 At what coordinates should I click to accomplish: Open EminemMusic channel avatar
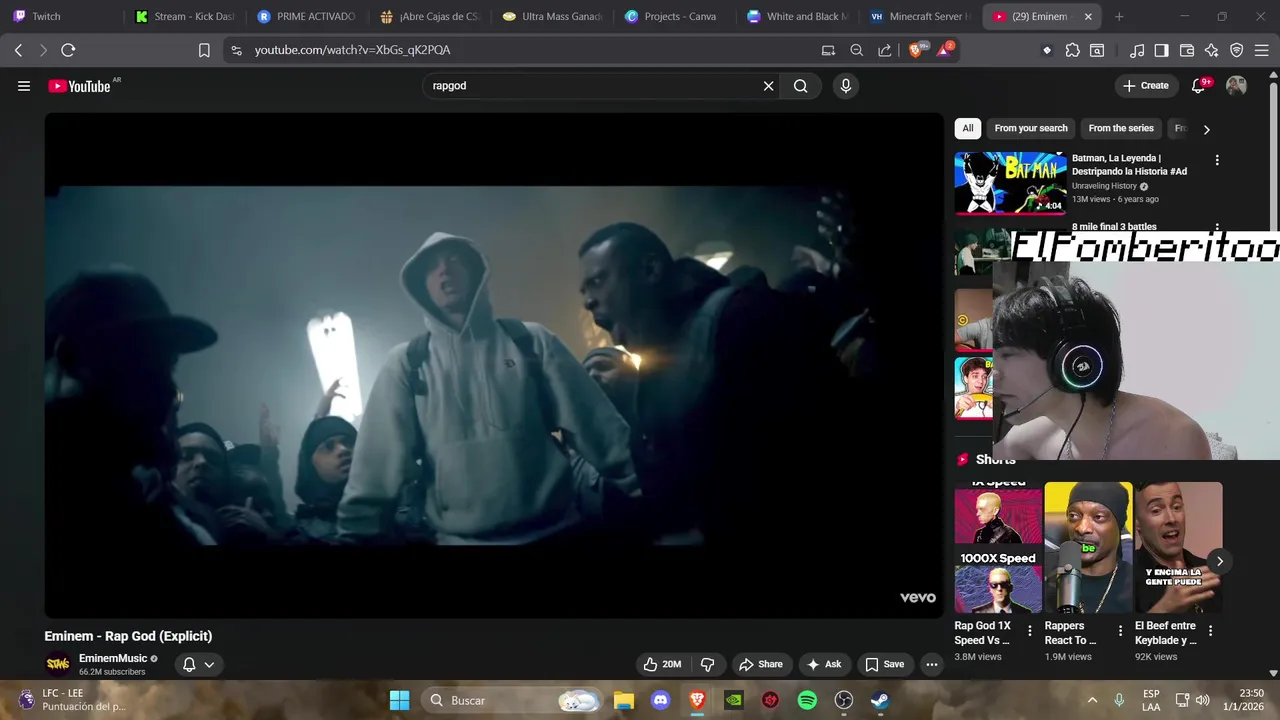[59, 664]
